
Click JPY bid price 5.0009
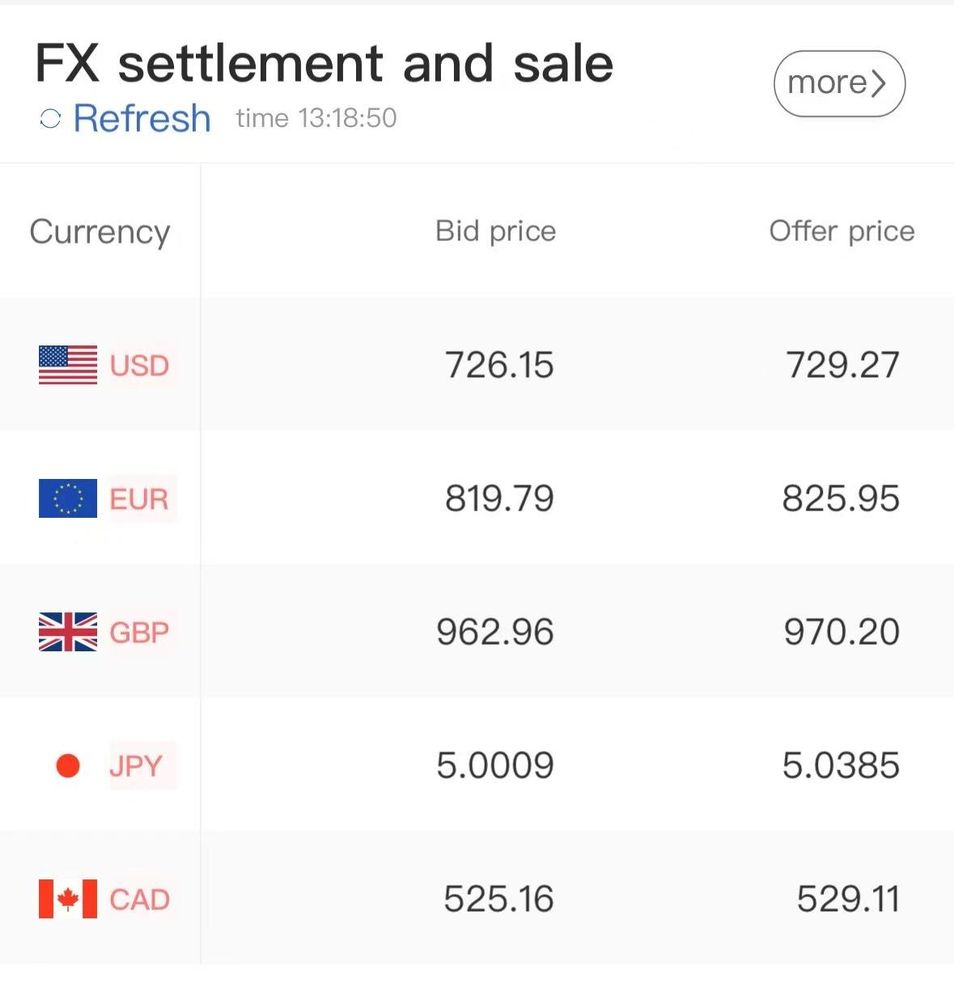tap(495, 766)
